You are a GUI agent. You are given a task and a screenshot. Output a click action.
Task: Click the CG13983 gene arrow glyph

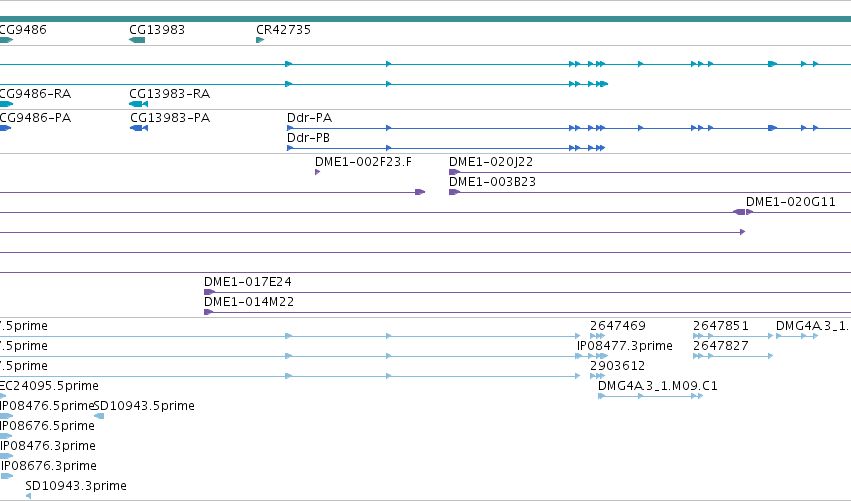pos(137,40)
